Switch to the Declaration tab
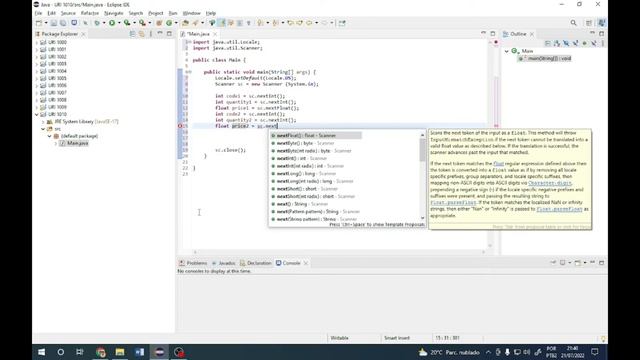The width and height of the screenshot is (640, 360). point(256,263)
